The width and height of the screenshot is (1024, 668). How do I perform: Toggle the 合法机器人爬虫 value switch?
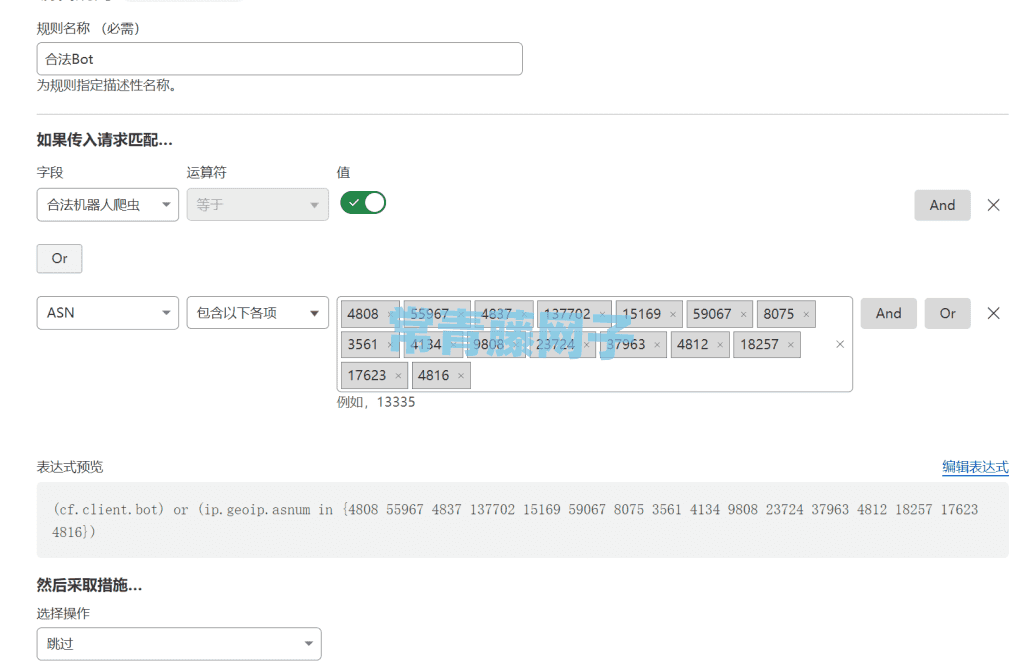[363, 203]
